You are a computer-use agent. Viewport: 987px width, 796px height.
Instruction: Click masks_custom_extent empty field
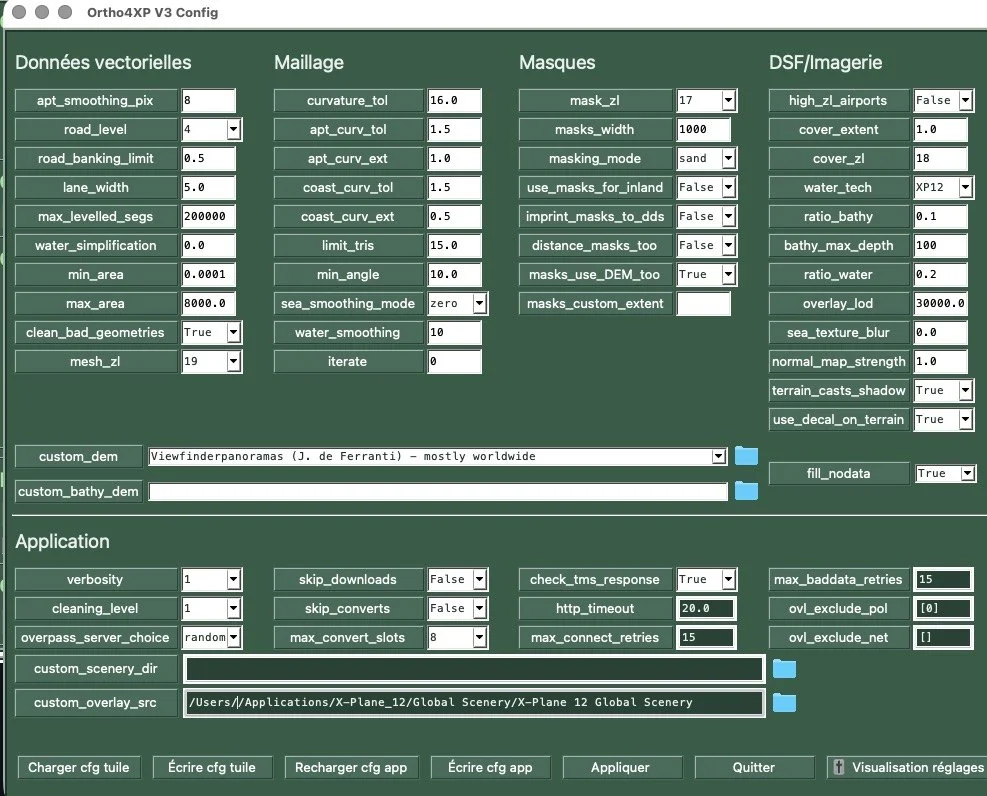point(703,303)
